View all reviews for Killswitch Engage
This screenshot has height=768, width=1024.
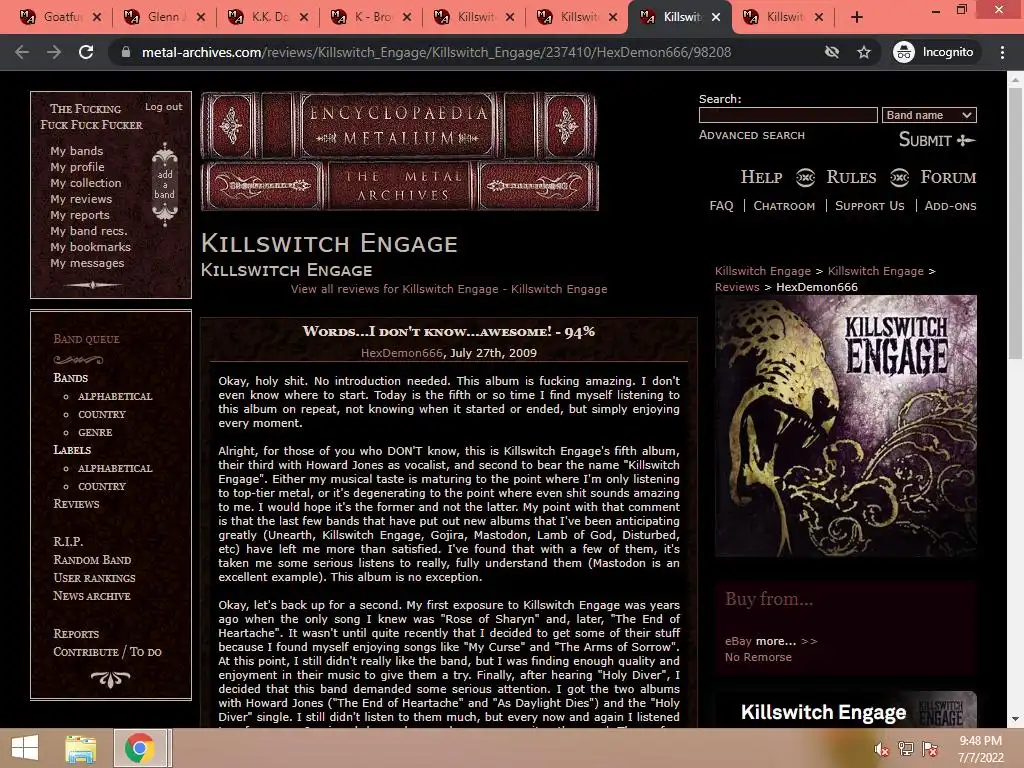449,289
